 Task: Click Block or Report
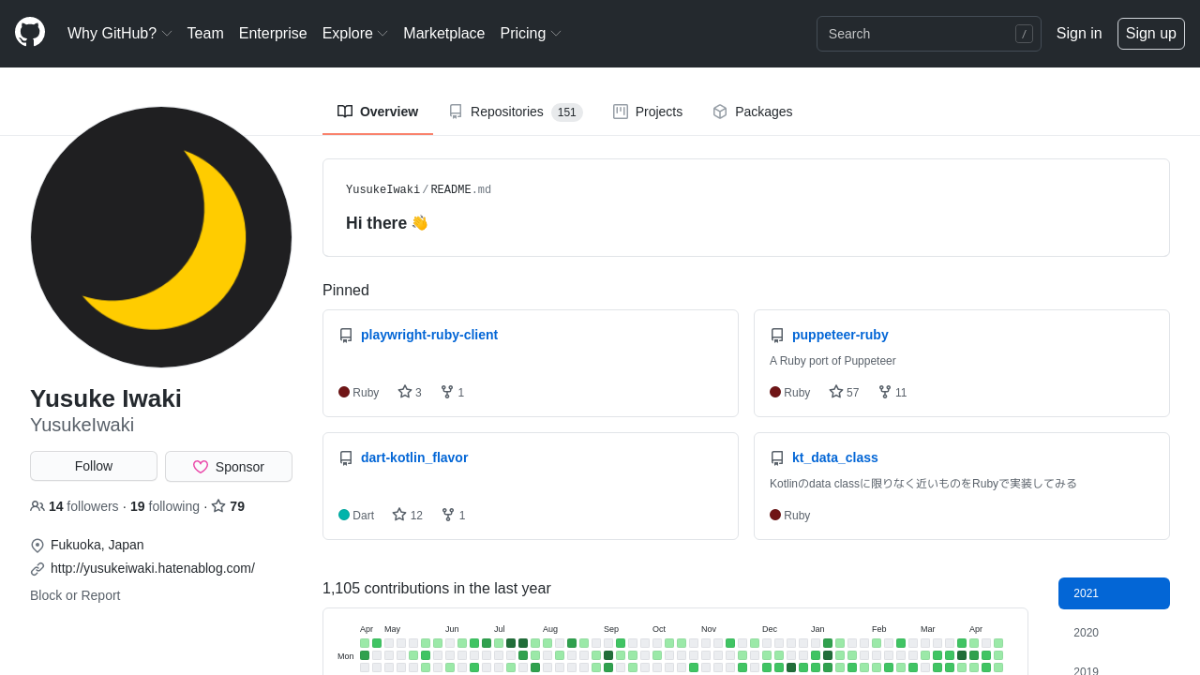[75, 595]
